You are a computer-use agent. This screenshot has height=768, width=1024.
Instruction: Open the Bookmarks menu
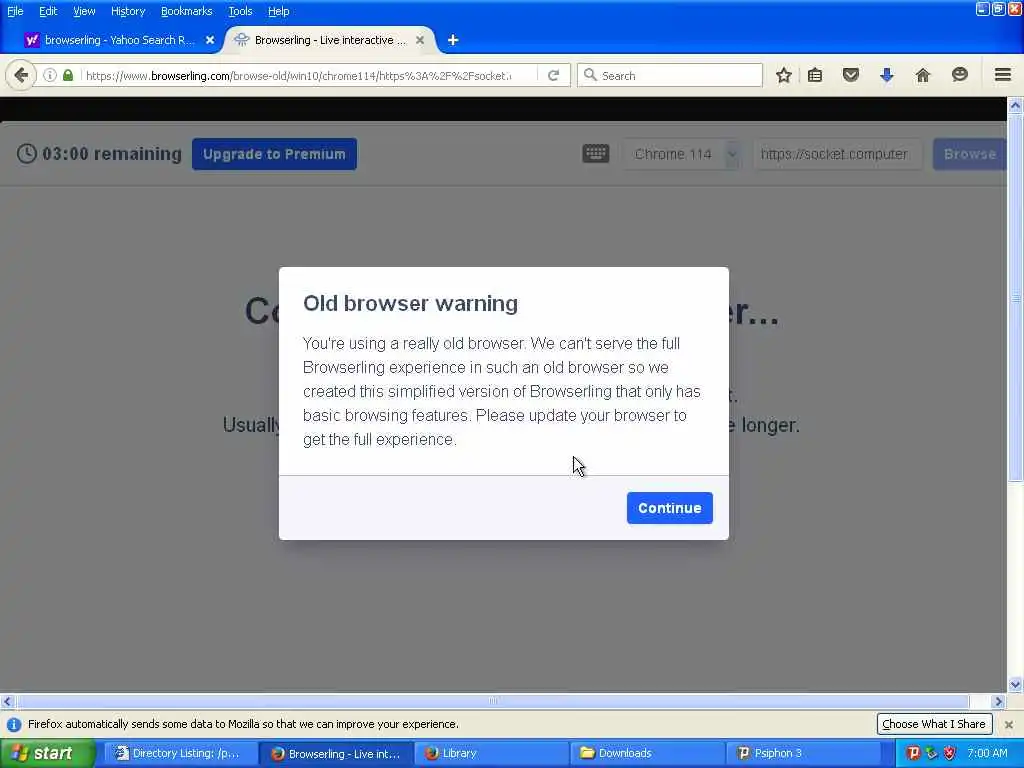pos(186,11)
